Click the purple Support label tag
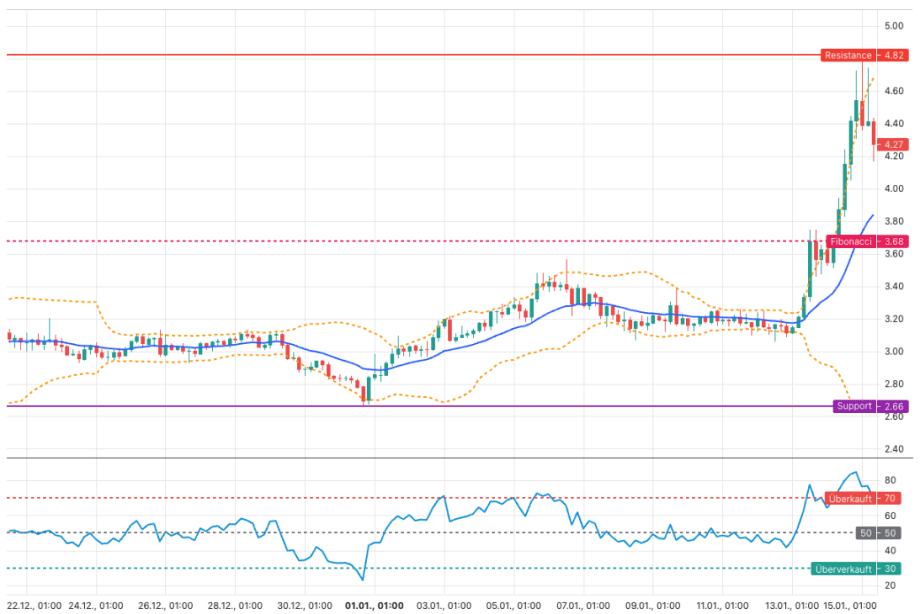The image size is (920, 614). [x=854, y=406]
